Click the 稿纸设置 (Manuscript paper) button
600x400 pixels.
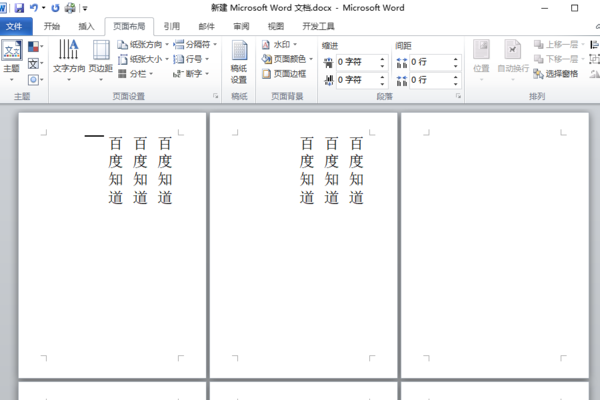(x=239, y=62)
